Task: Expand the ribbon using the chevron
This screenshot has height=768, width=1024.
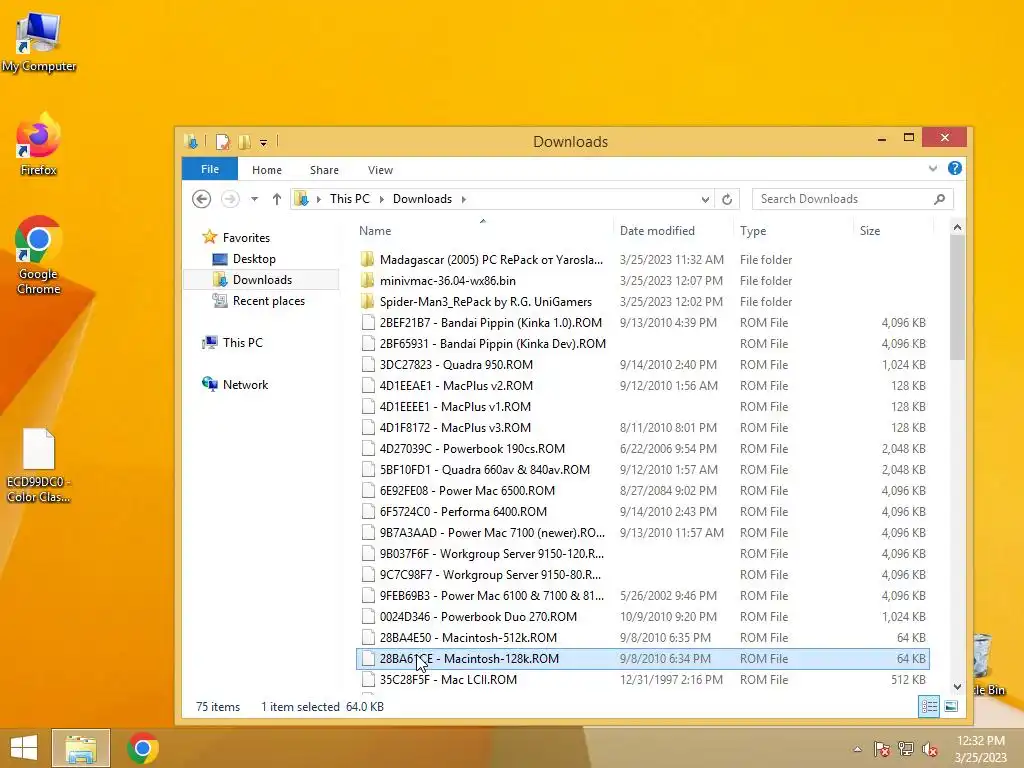Action: coord(933,168)
